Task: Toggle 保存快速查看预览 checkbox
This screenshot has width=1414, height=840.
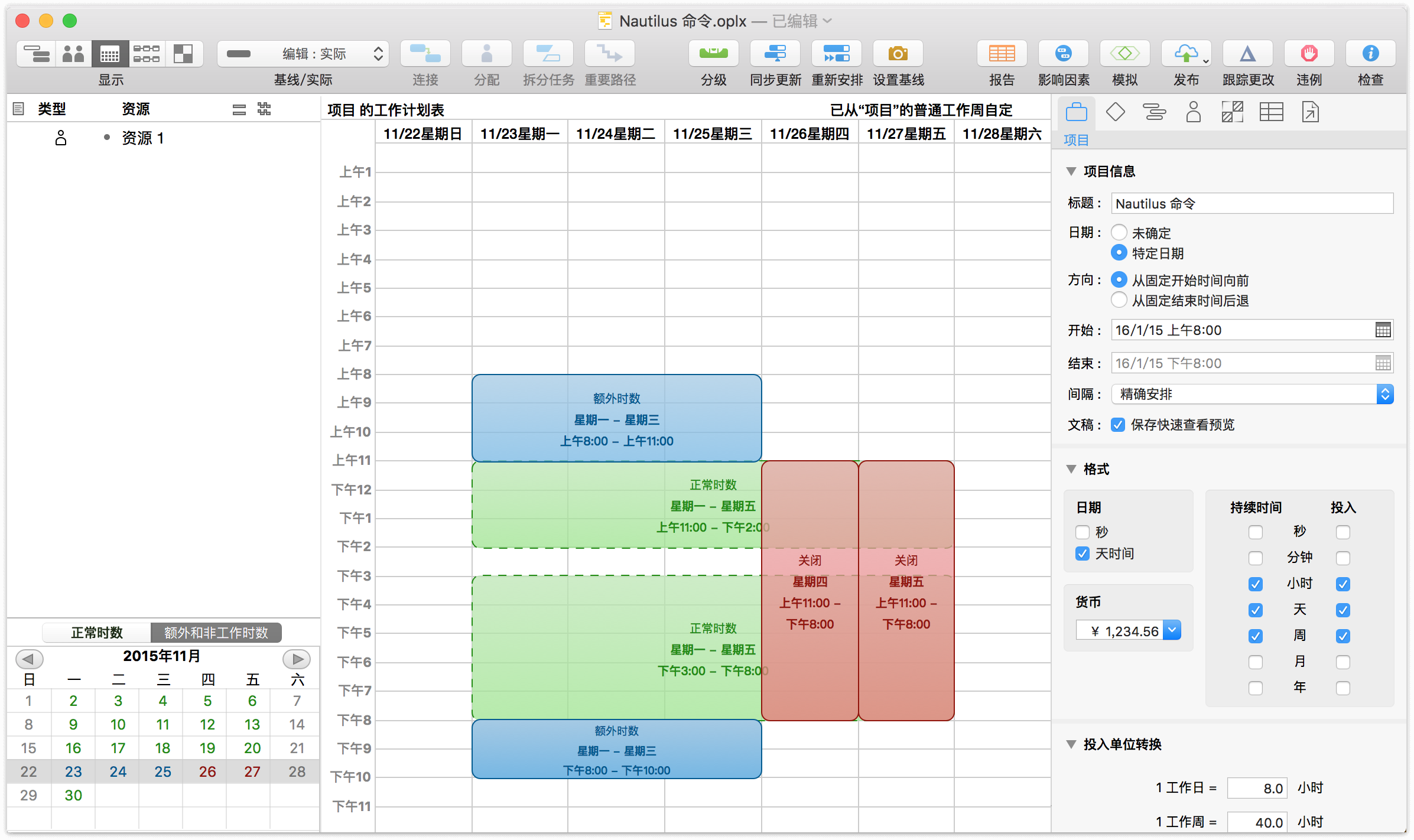Action: coord(1118,425)
